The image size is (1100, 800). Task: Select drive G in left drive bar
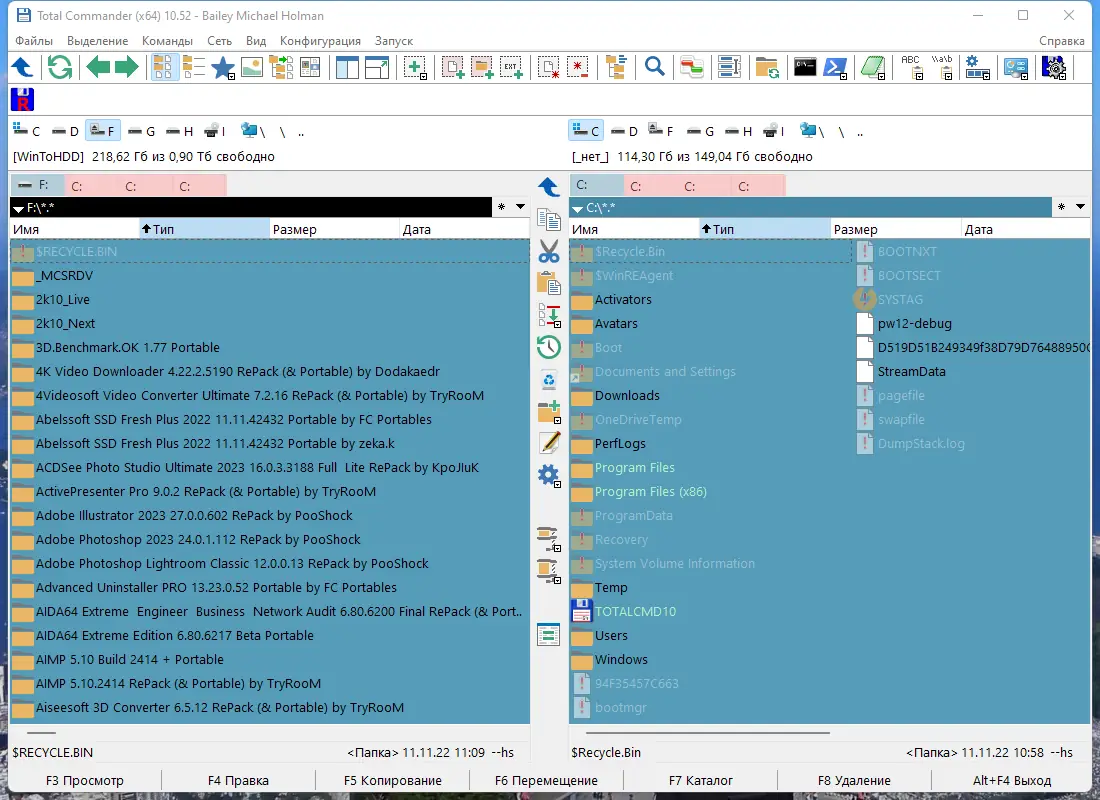point(142,131)
